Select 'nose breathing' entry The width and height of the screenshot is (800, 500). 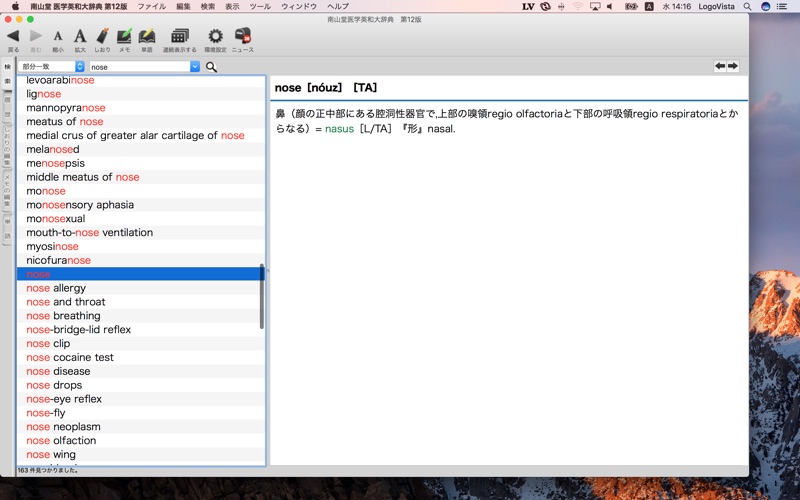(141, 315)
